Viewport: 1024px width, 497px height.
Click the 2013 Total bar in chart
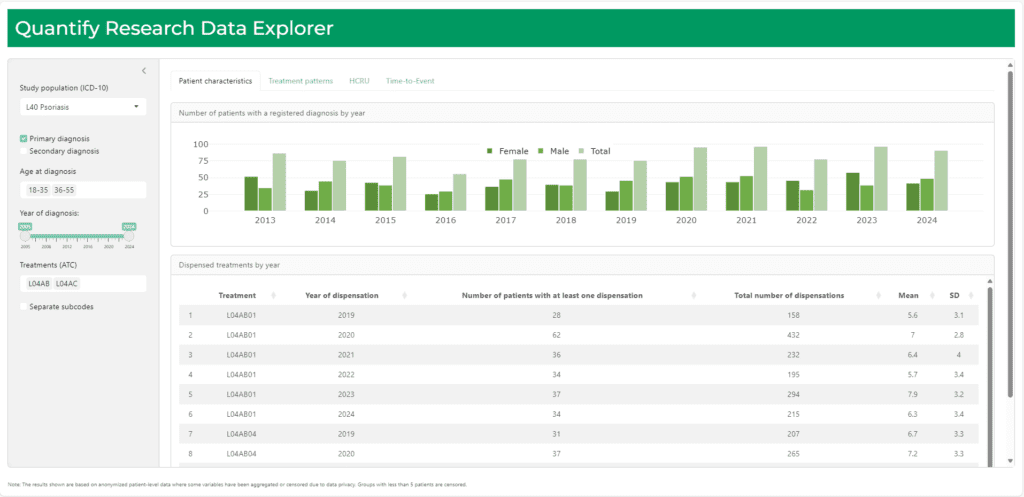point(279,182)
